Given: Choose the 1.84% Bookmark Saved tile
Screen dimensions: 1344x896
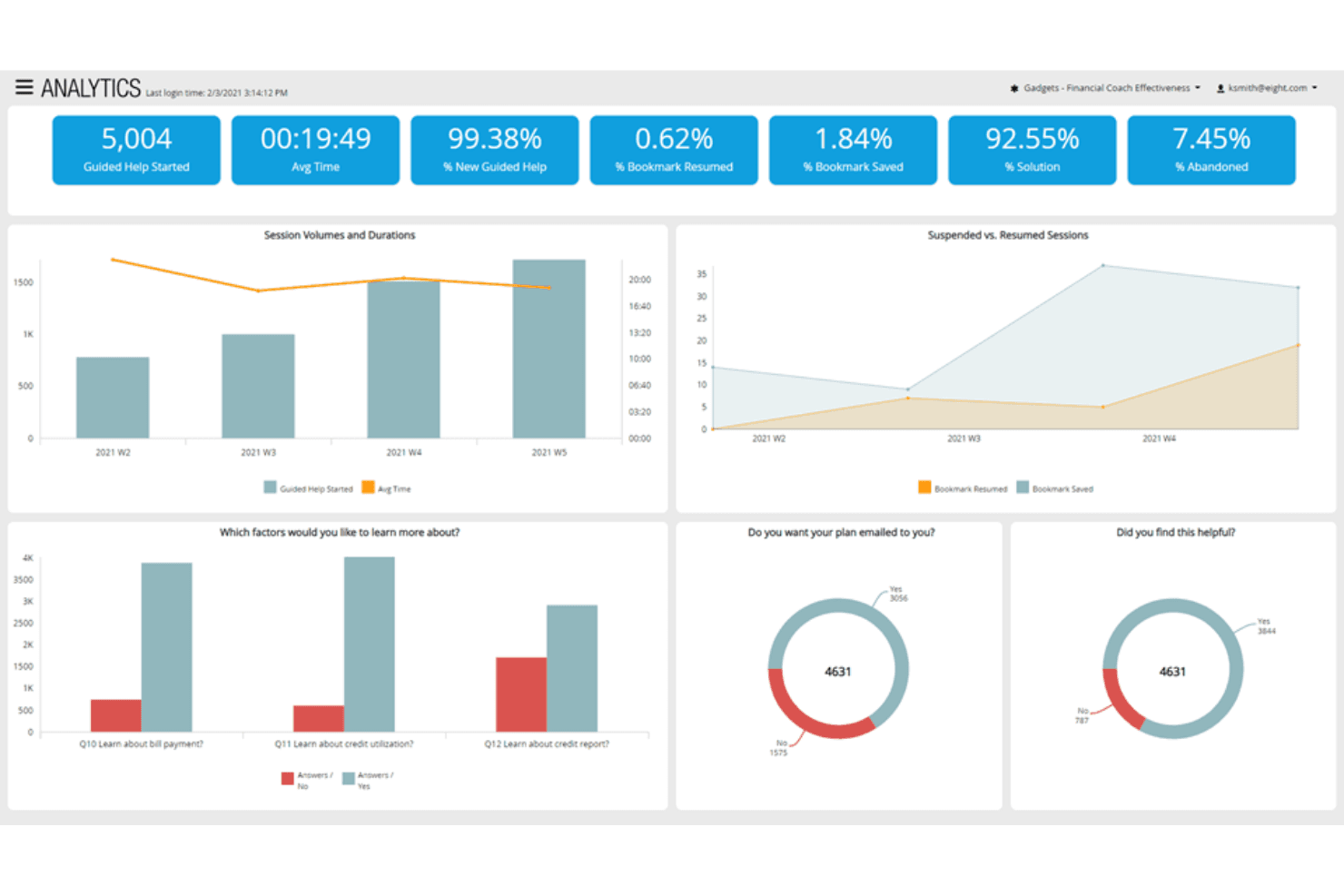Looking at the screenshot, I should point(853,150).
